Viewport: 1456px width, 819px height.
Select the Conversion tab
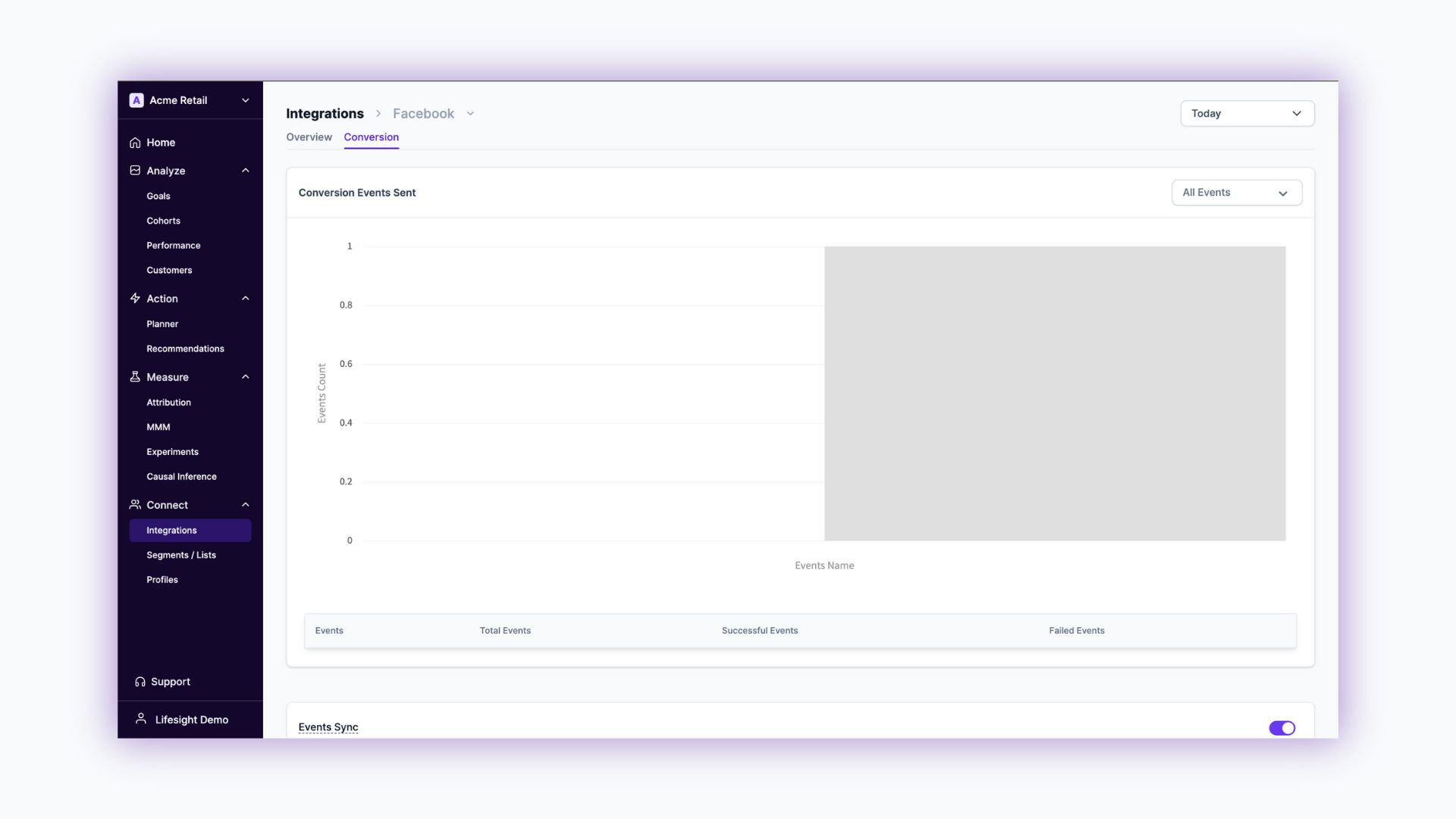click(371, 137)
